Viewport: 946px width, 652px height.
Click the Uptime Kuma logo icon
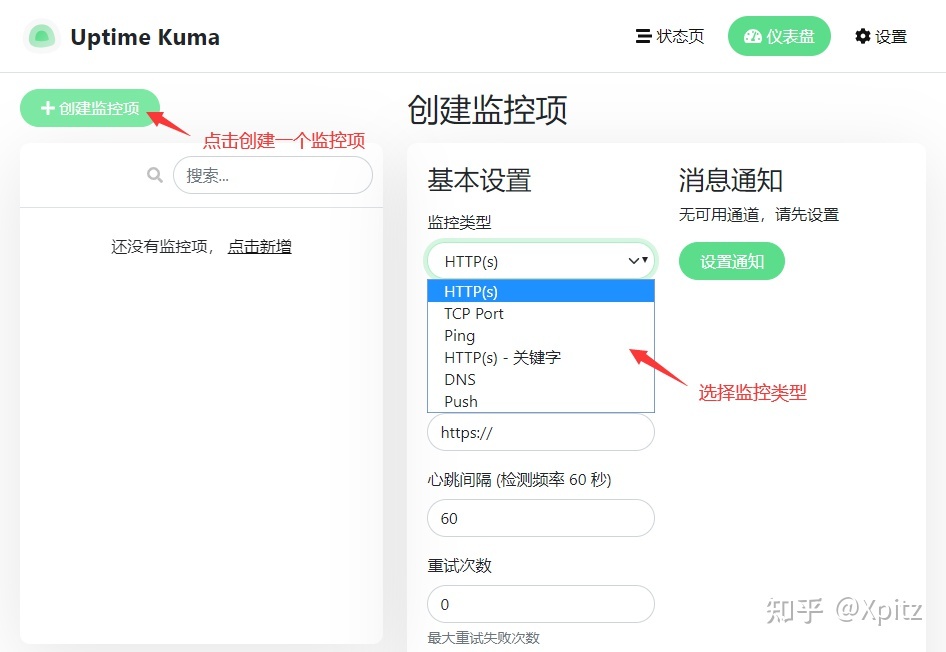coord(42,36)
